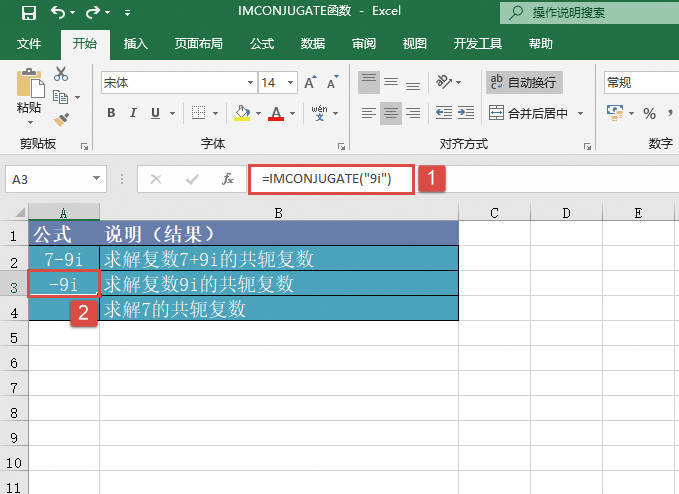Toggle the Wrap Text (自动换行) button
This screenshot has width=679, height=494.
[x=522, y=83]
